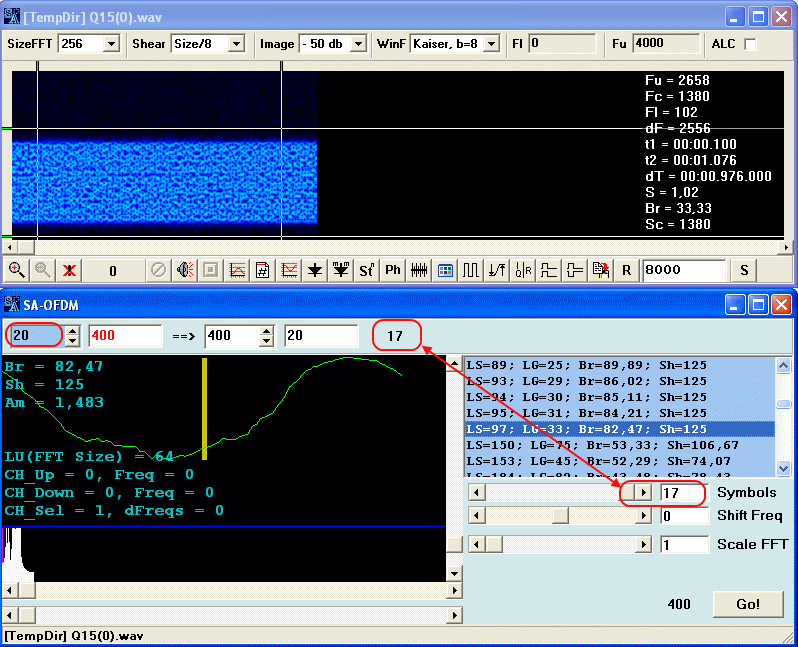Click the red X delete icon

[69, 270]
